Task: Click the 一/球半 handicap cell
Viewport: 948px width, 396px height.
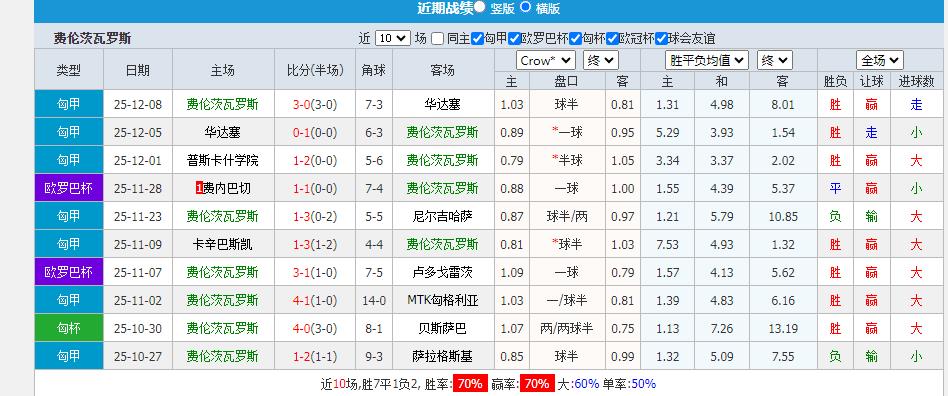Action: (x=567, y=300)
